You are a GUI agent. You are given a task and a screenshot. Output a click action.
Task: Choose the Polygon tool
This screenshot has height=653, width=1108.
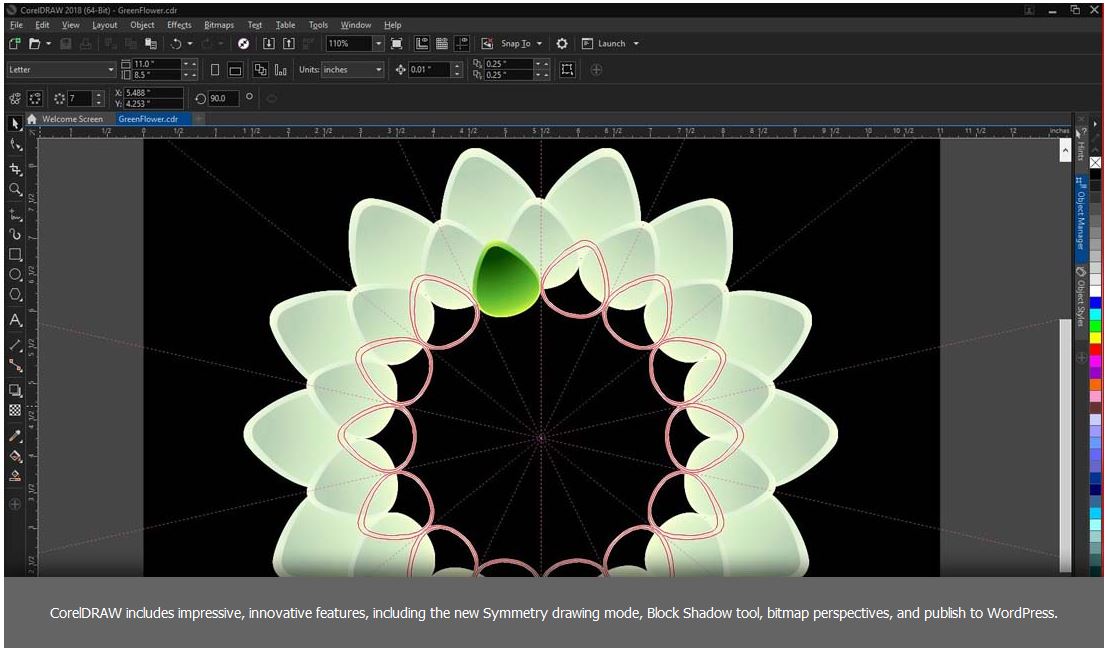15,295
